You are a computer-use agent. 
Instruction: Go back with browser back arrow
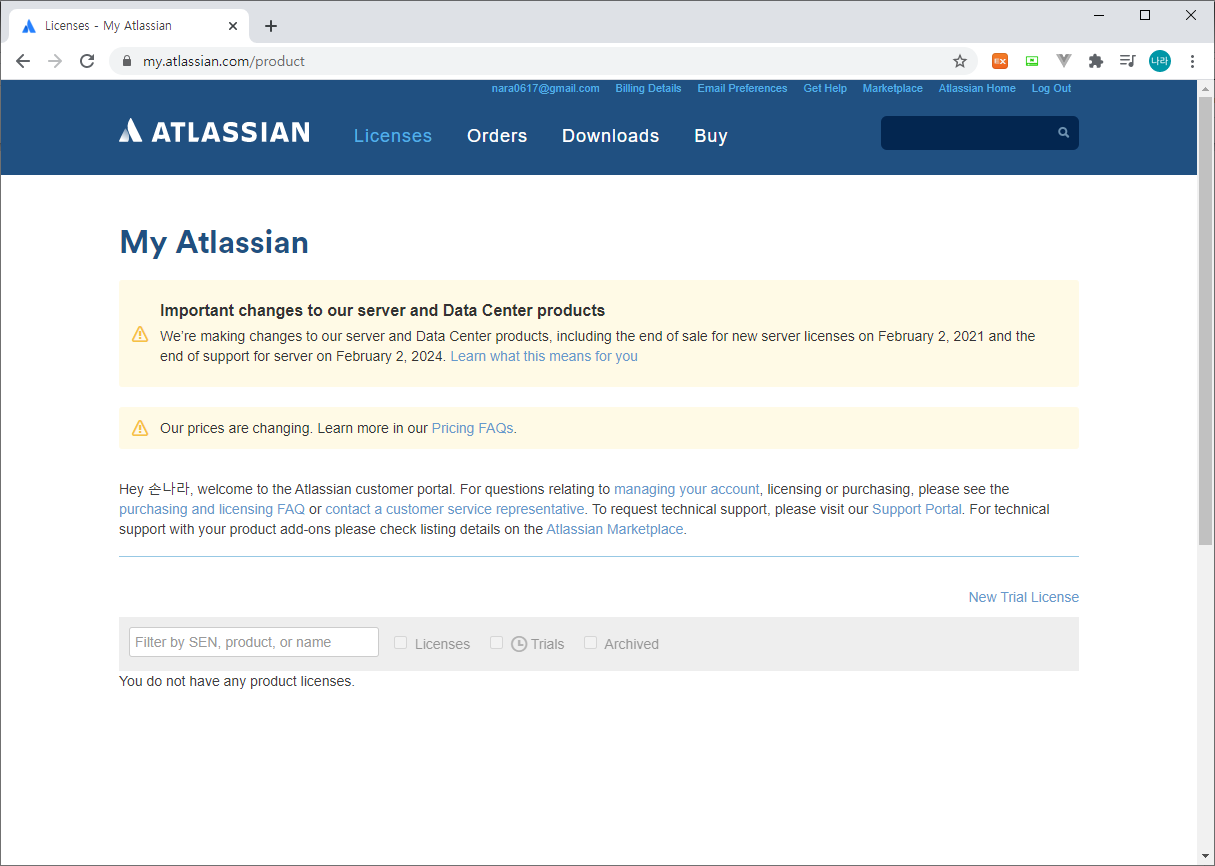pyautogui.click(x=23, y=61)
